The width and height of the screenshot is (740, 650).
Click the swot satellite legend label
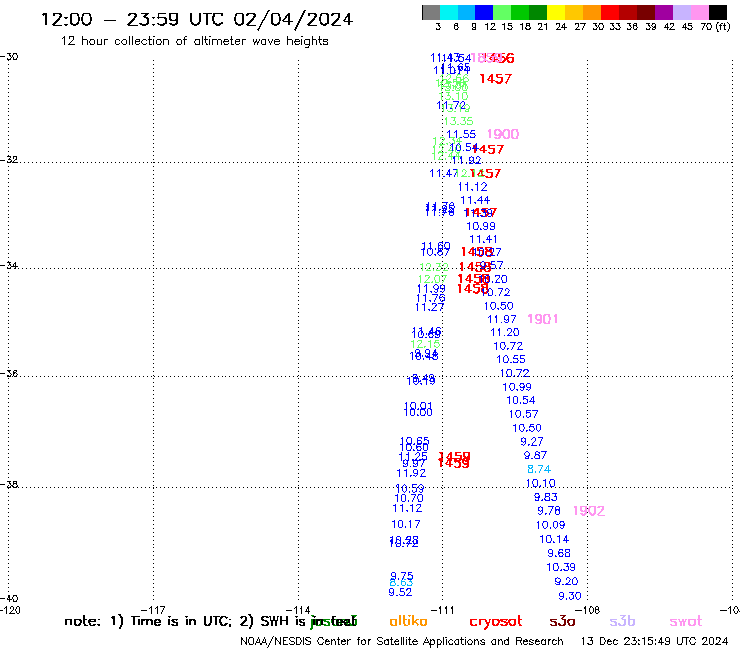pos(686,621)
